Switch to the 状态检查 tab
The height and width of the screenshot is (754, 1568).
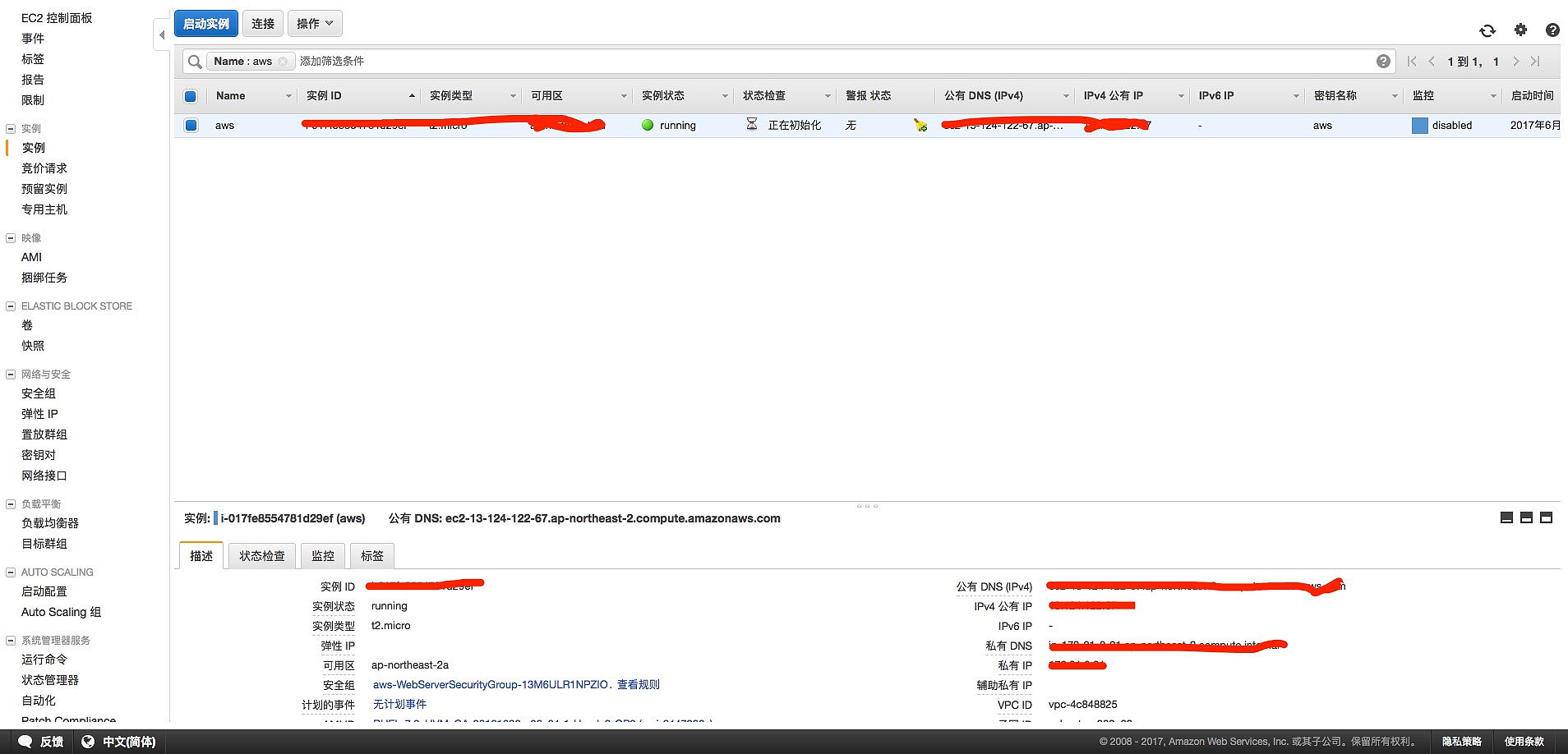point(261,556)
